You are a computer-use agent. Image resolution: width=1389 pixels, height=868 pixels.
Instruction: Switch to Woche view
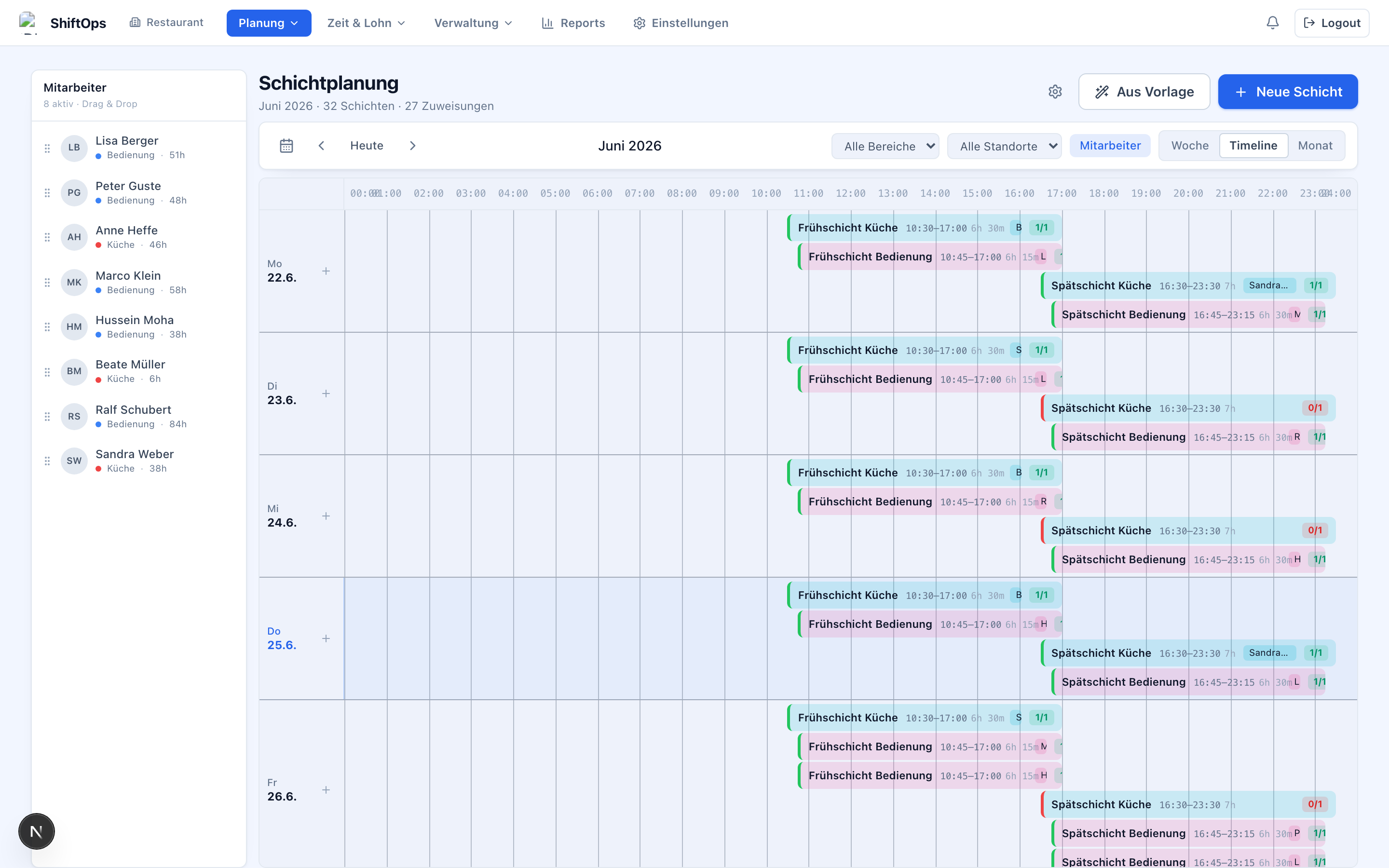pyautogui.click(x=1189, y=146)
